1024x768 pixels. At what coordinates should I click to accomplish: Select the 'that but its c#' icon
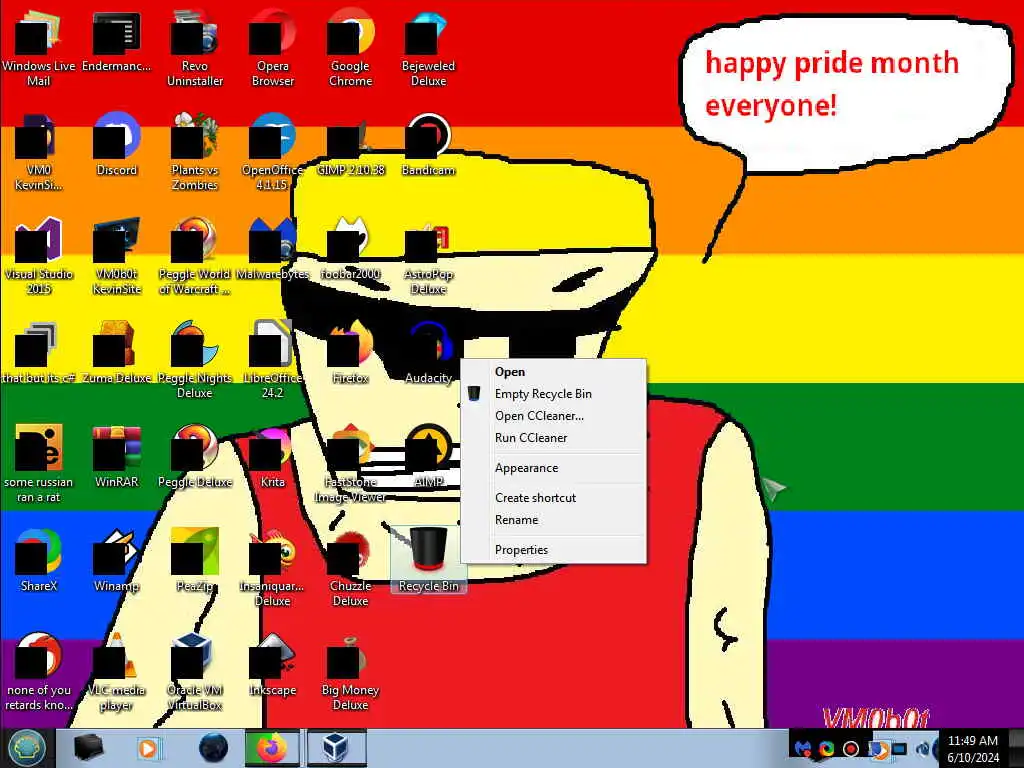click(38, 352)
